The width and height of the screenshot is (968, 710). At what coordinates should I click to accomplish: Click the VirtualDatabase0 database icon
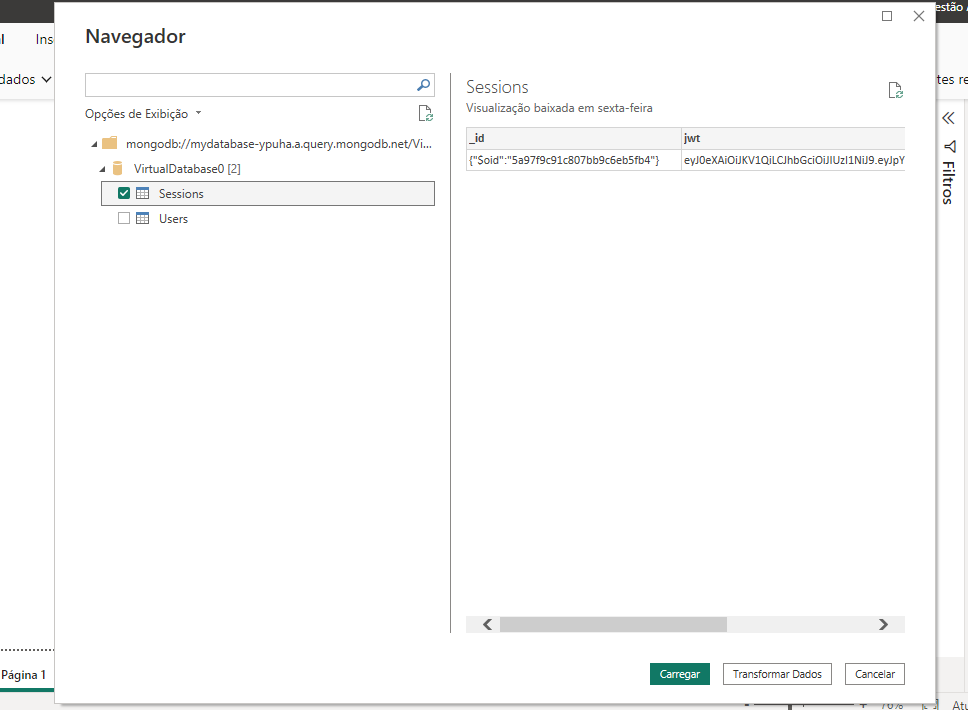pos(118,169)
